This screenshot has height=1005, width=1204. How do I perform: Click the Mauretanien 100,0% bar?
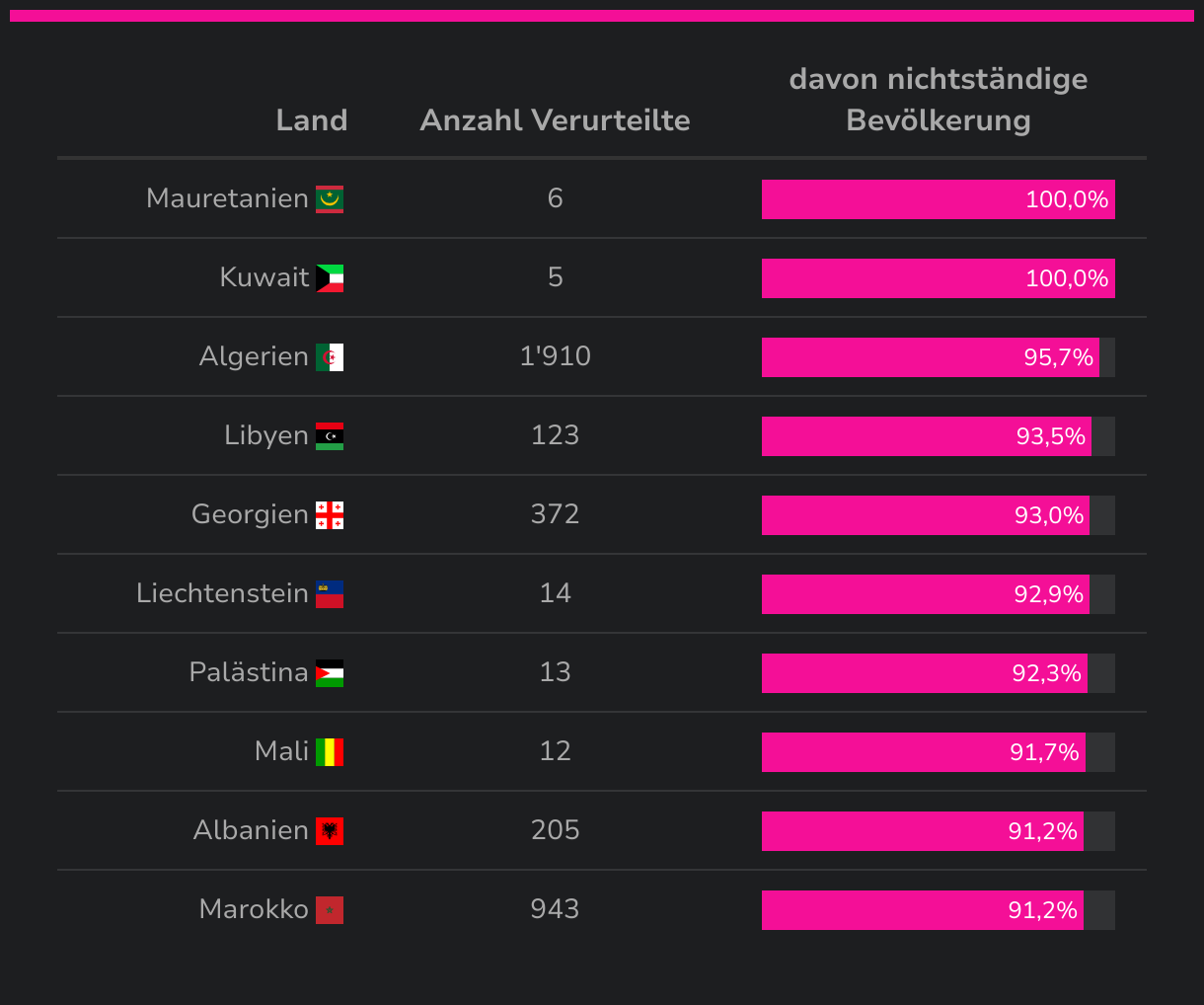[938, 199]
